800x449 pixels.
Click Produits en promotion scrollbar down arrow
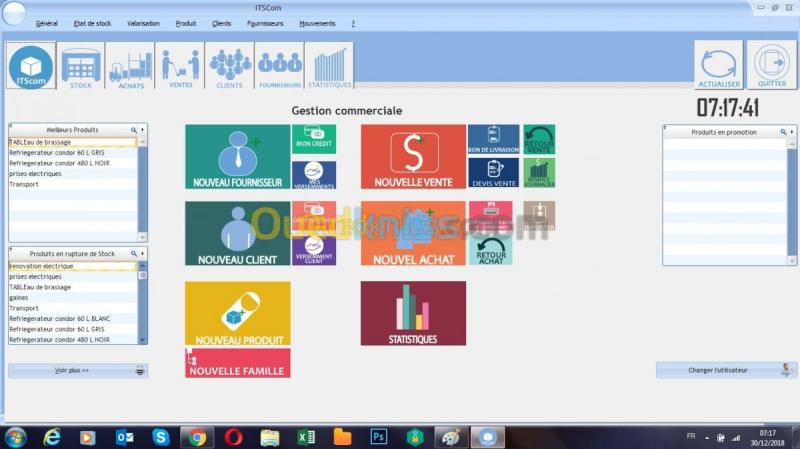click(792, 261)
